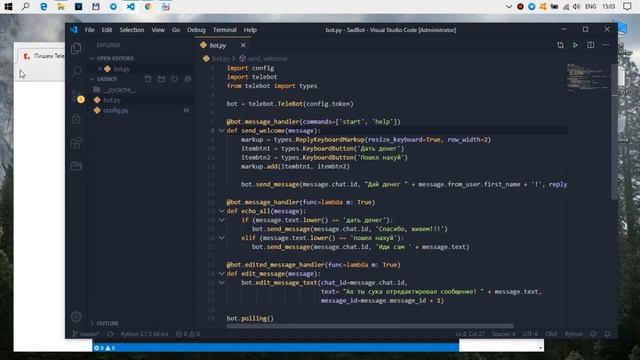Fold the send_welcome function
The height and width of the screenshot is (360, 640).
tap(222, 131)
